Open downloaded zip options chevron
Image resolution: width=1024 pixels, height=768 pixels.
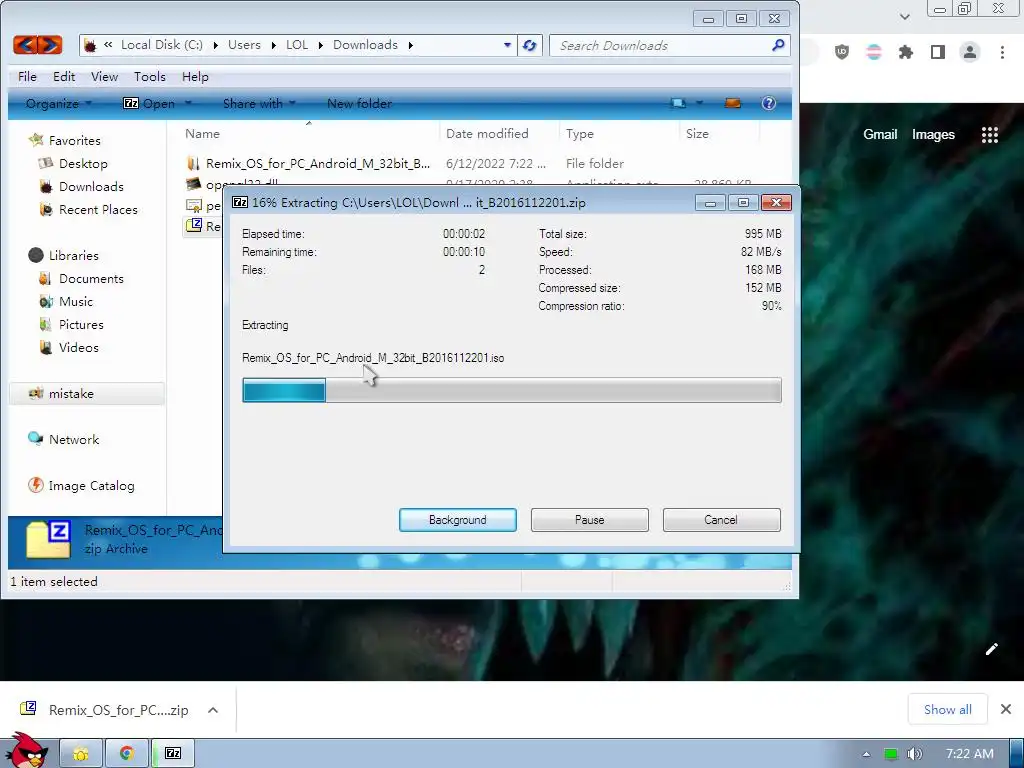(213, 710)
